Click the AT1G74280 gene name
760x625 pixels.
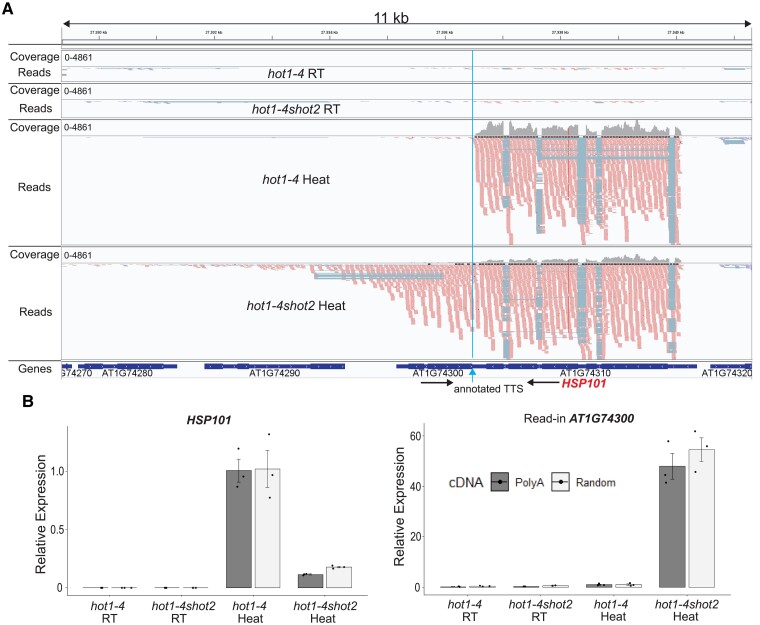point(127,373)
